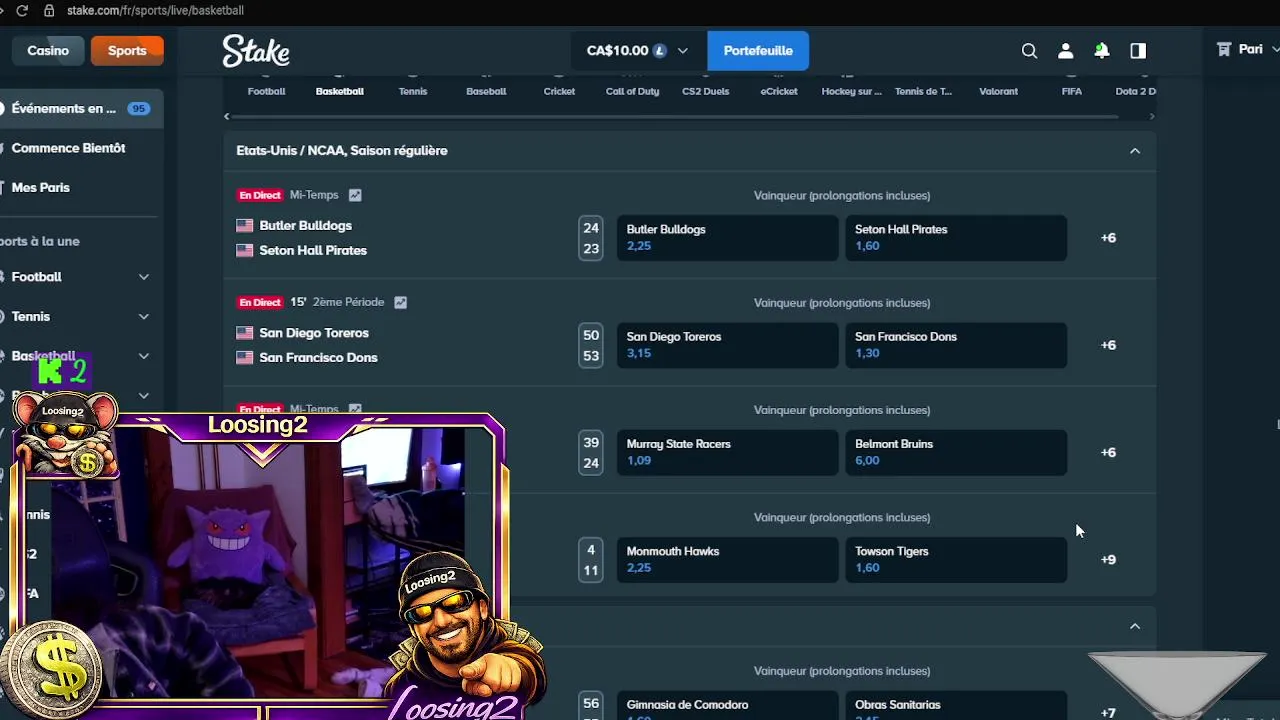1280x720 pixels.
Task: Switch to the Sports tab
Action: point(127,51)
